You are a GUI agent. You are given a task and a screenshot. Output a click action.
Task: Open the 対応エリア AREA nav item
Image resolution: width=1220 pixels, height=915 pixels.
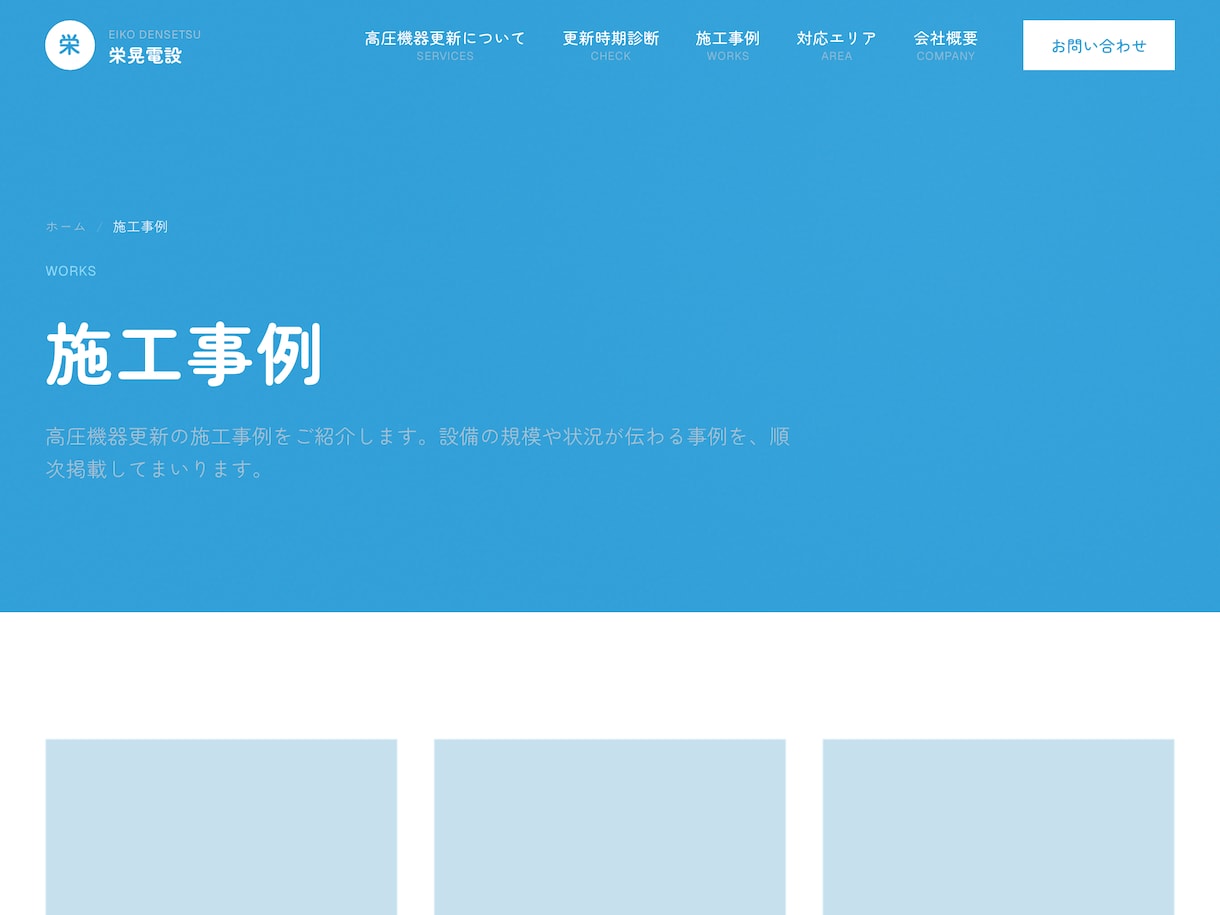837,46
